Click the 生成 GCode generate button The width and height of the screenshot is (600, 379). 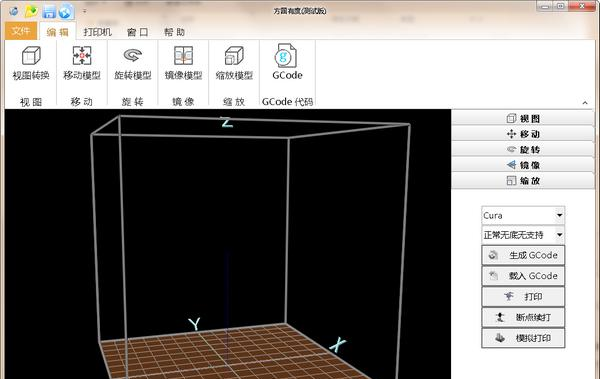[523, 255]
